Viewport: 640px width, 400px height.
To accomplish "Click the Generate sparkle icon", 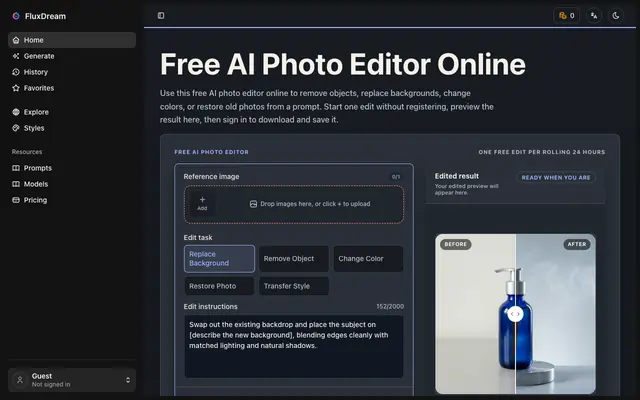I will tap(16, 56).
